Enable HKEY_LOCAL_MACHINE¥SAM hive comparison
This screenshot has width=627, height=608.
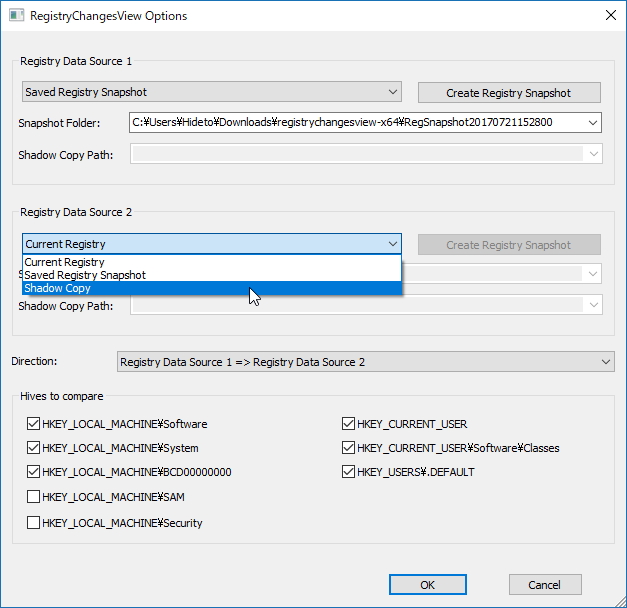click(x=34, y=497)
